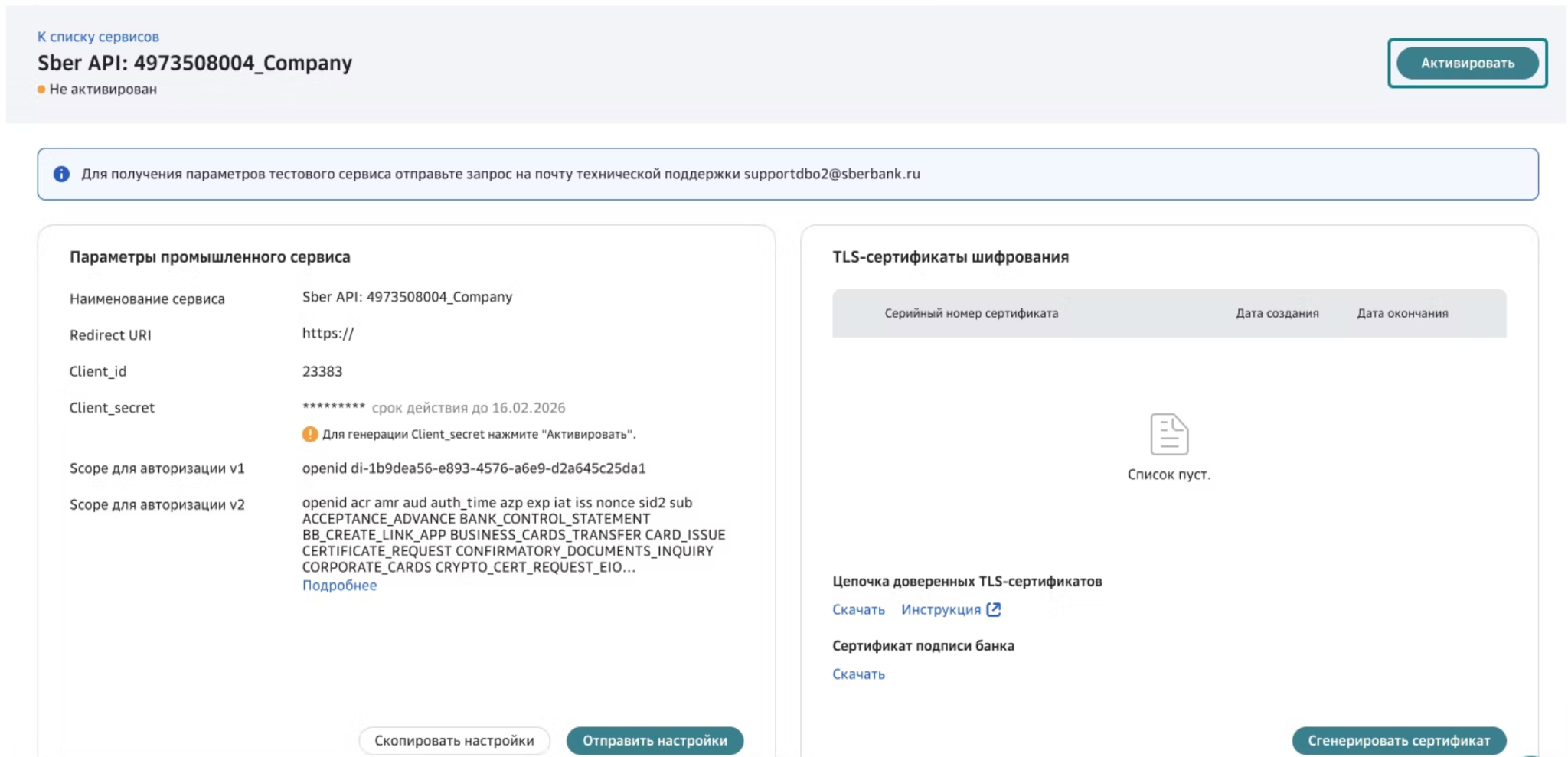Click the Client_secret generation hint text

click(x=479, y=435)
